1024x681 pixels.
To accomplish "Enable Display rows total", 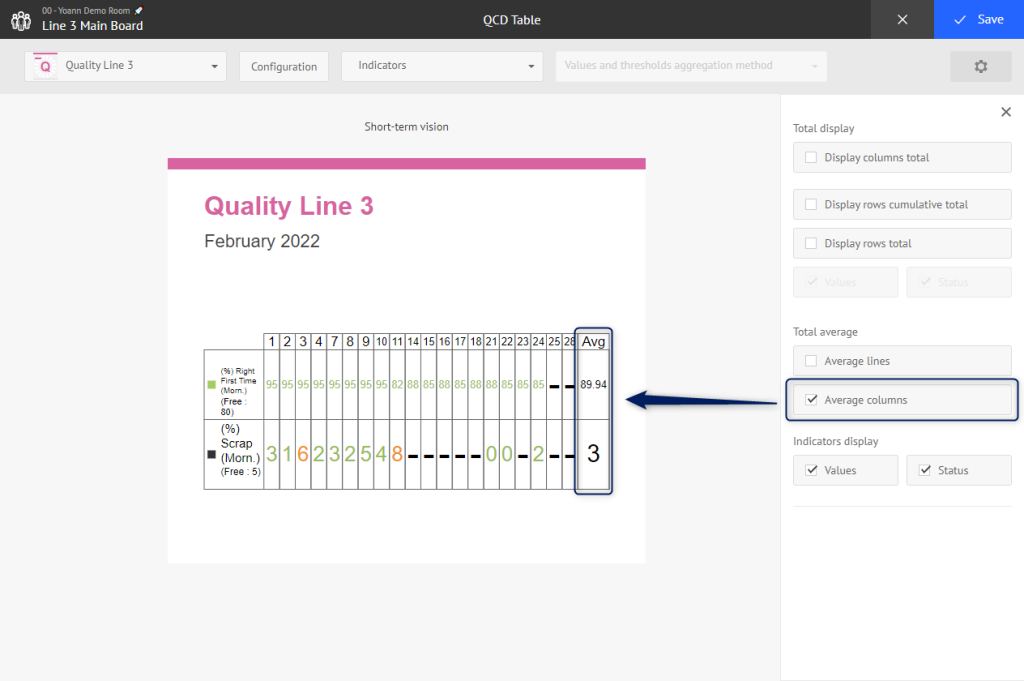I will 811,243.
